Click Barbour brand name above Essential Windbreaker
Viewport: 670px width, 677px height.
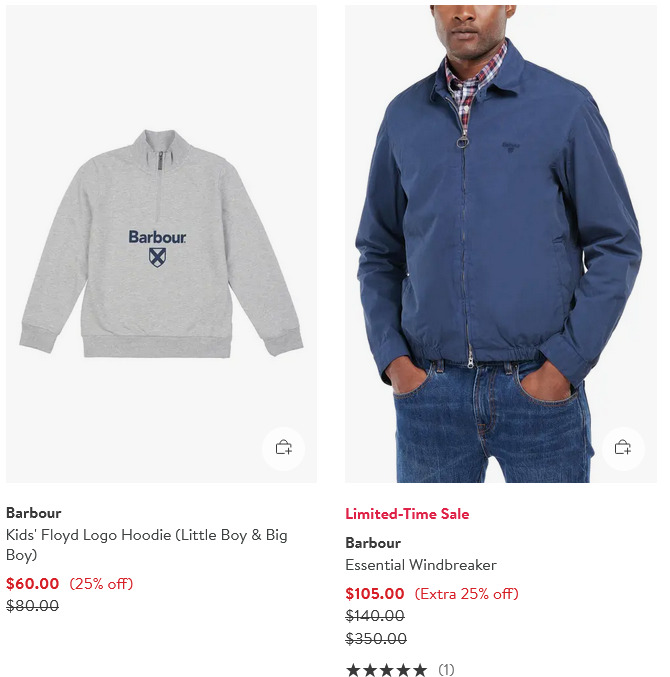pyautogui.click(x=373, y=543)
